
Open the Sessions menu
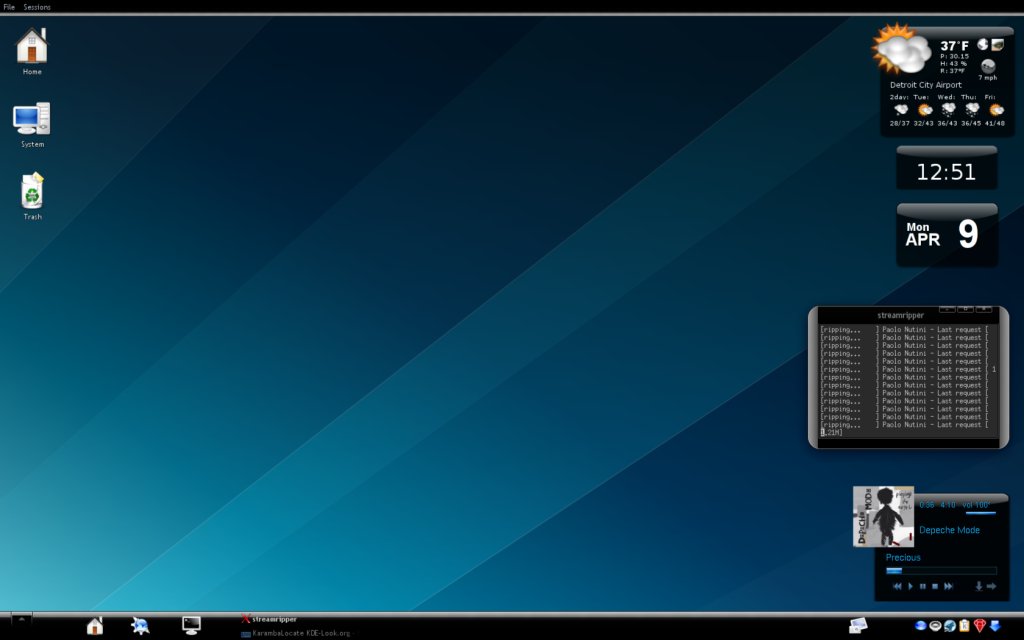(37, 7)
